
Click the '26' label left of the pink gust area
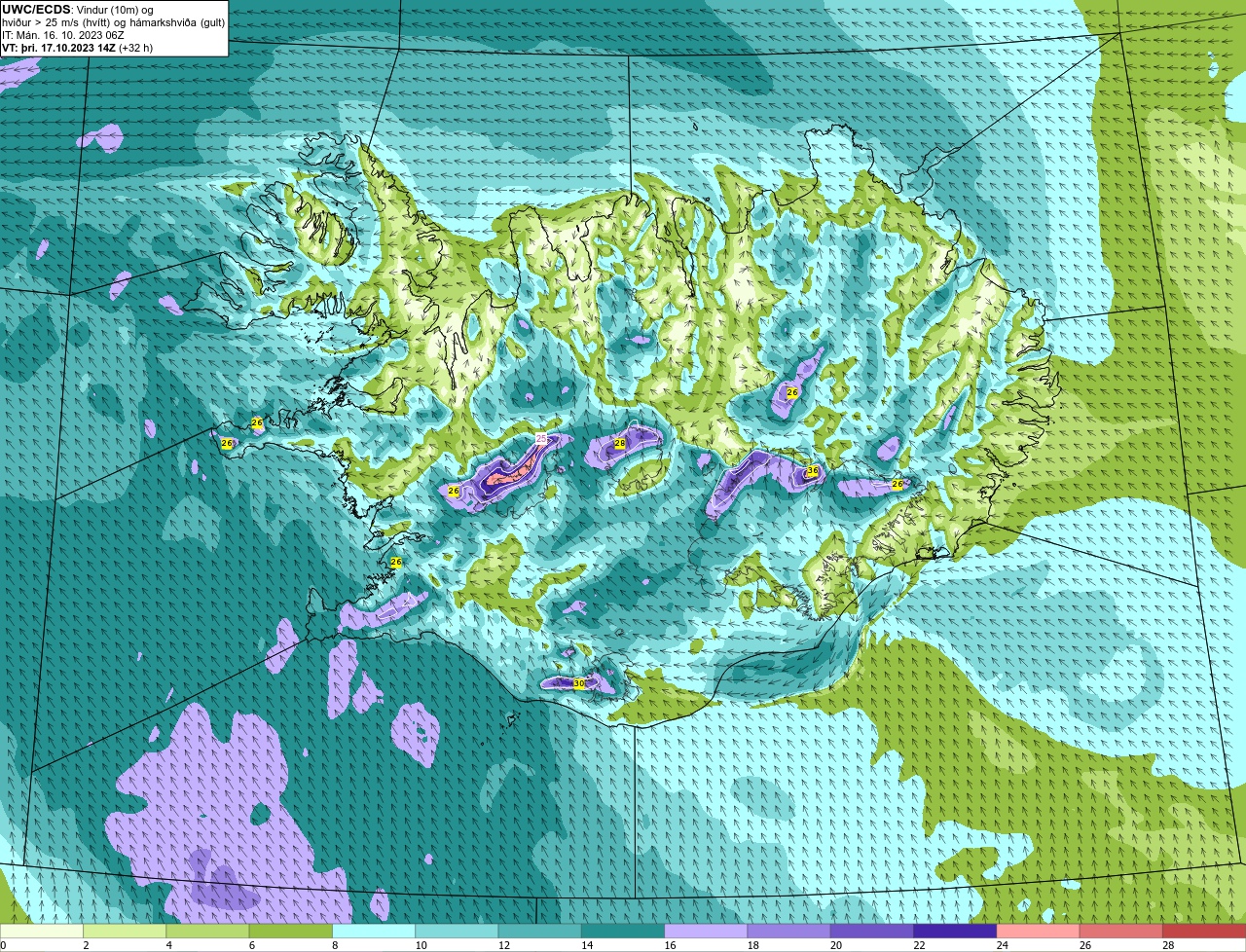pyautogui.click(x=454, y=492)
